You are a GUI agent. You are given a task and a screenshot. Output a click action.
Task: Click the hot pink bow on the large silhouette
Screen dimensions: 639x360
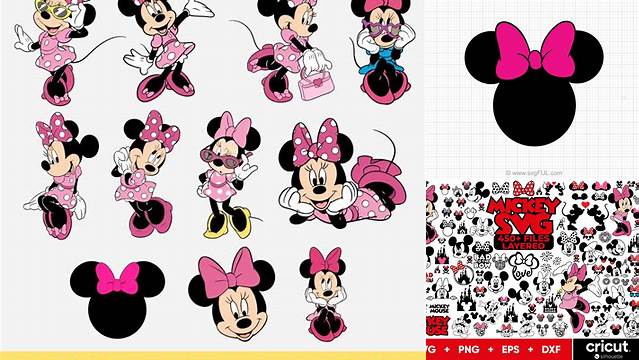pyautogui.click(x=535, y=51)
